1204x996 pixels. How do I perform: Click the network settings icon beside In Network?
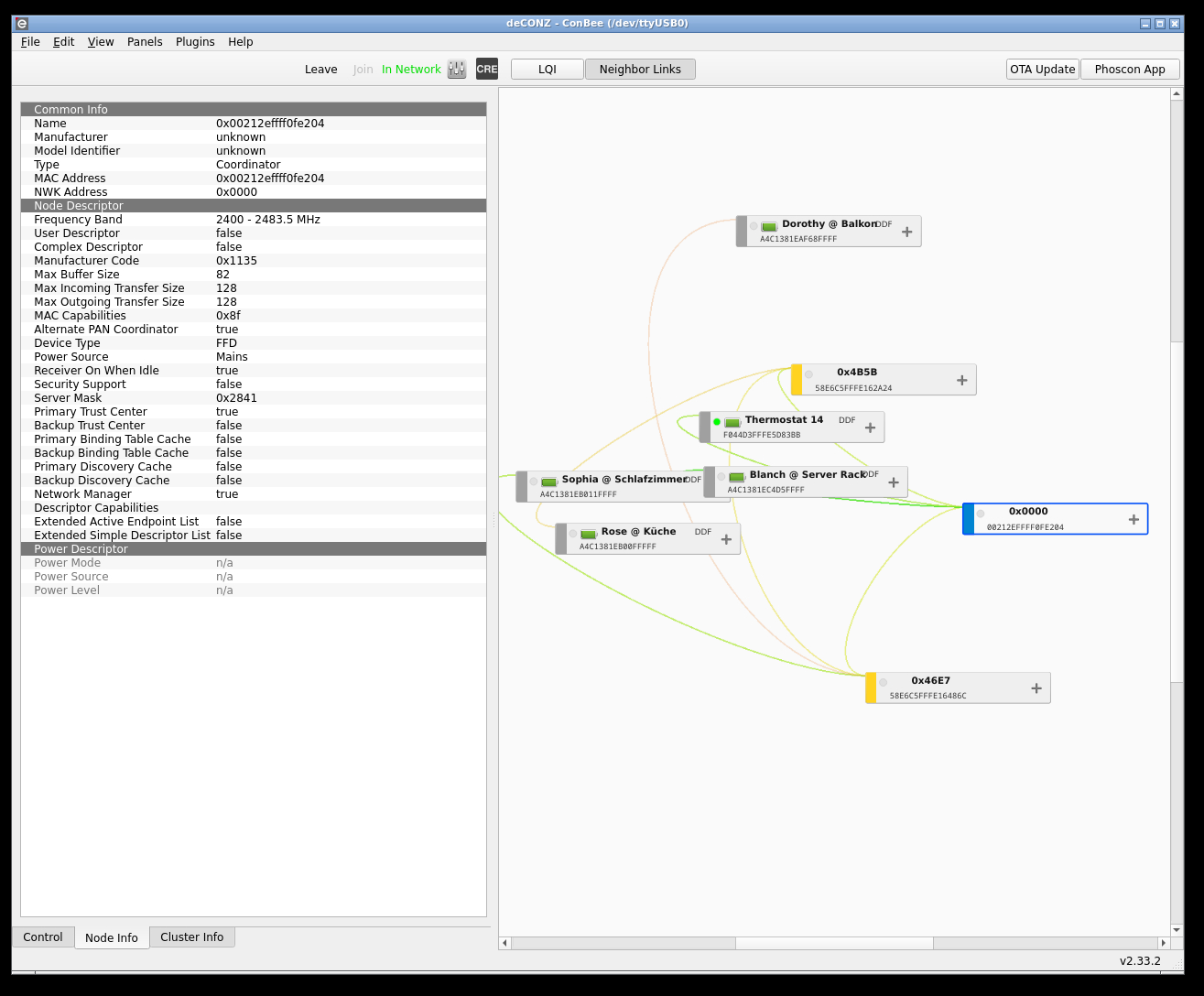[x=457, y=70]
